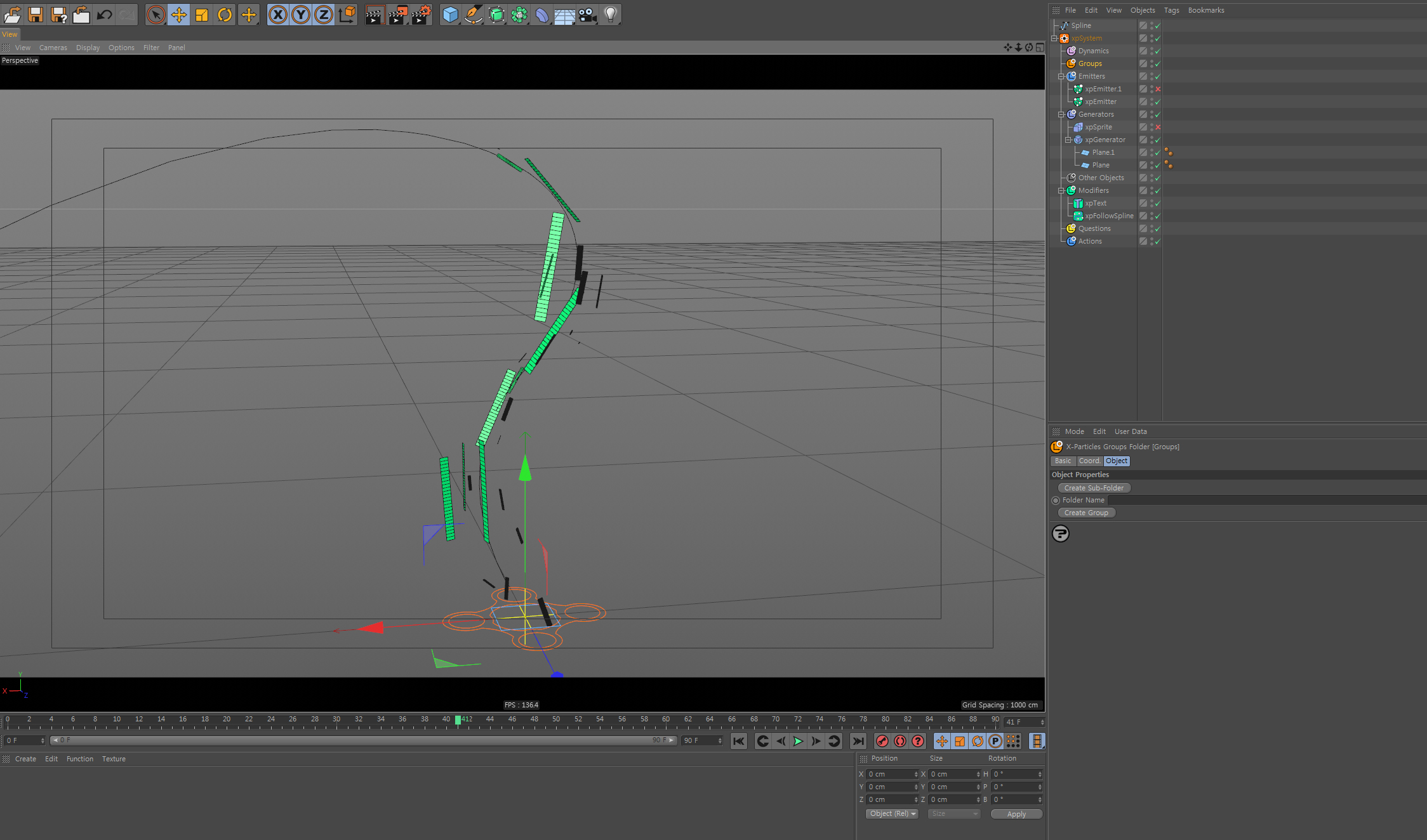Image resolution: width=1427 pixels, height=840 pixels.
Task: Select the Spline object row
Action: [1081, 25]
